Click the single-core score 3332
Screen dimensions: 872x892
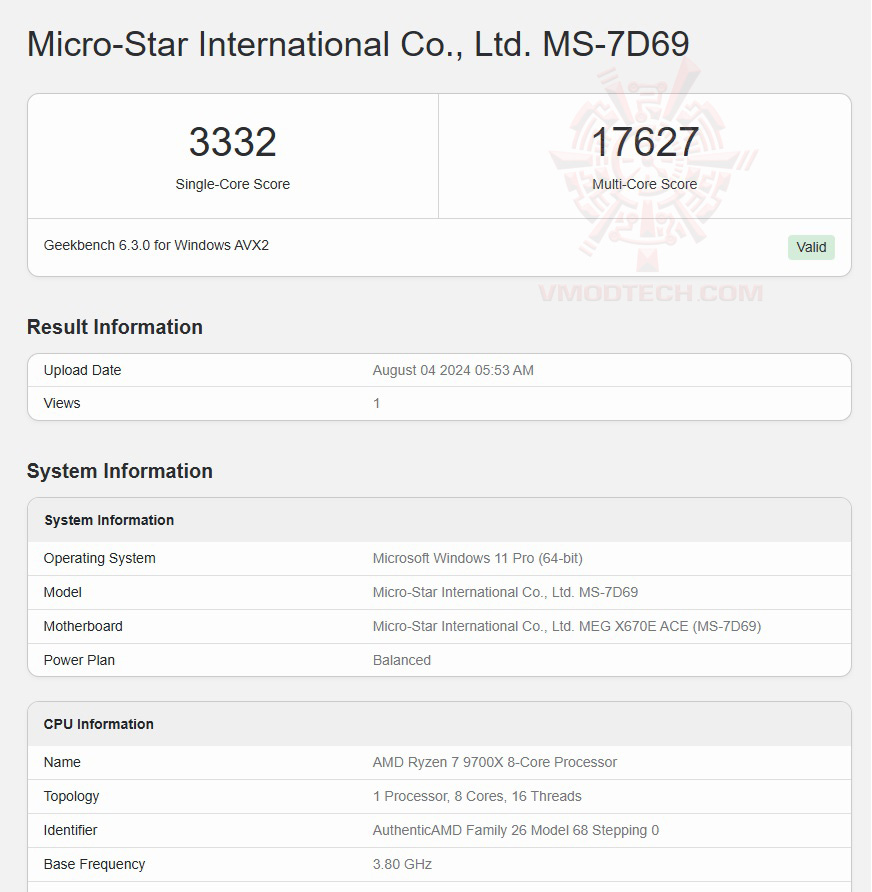(x=233, y=142)
